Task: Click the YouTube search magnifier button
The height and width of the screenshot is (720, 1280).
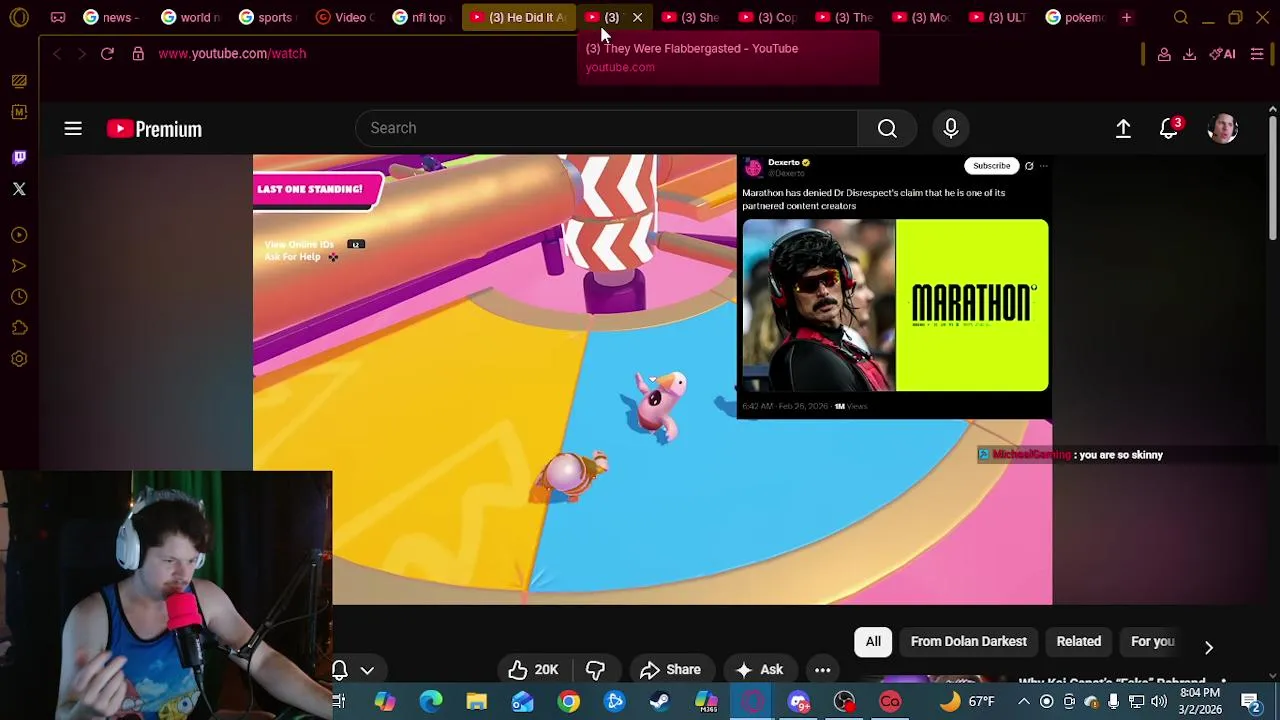Action: click(887, 128)
